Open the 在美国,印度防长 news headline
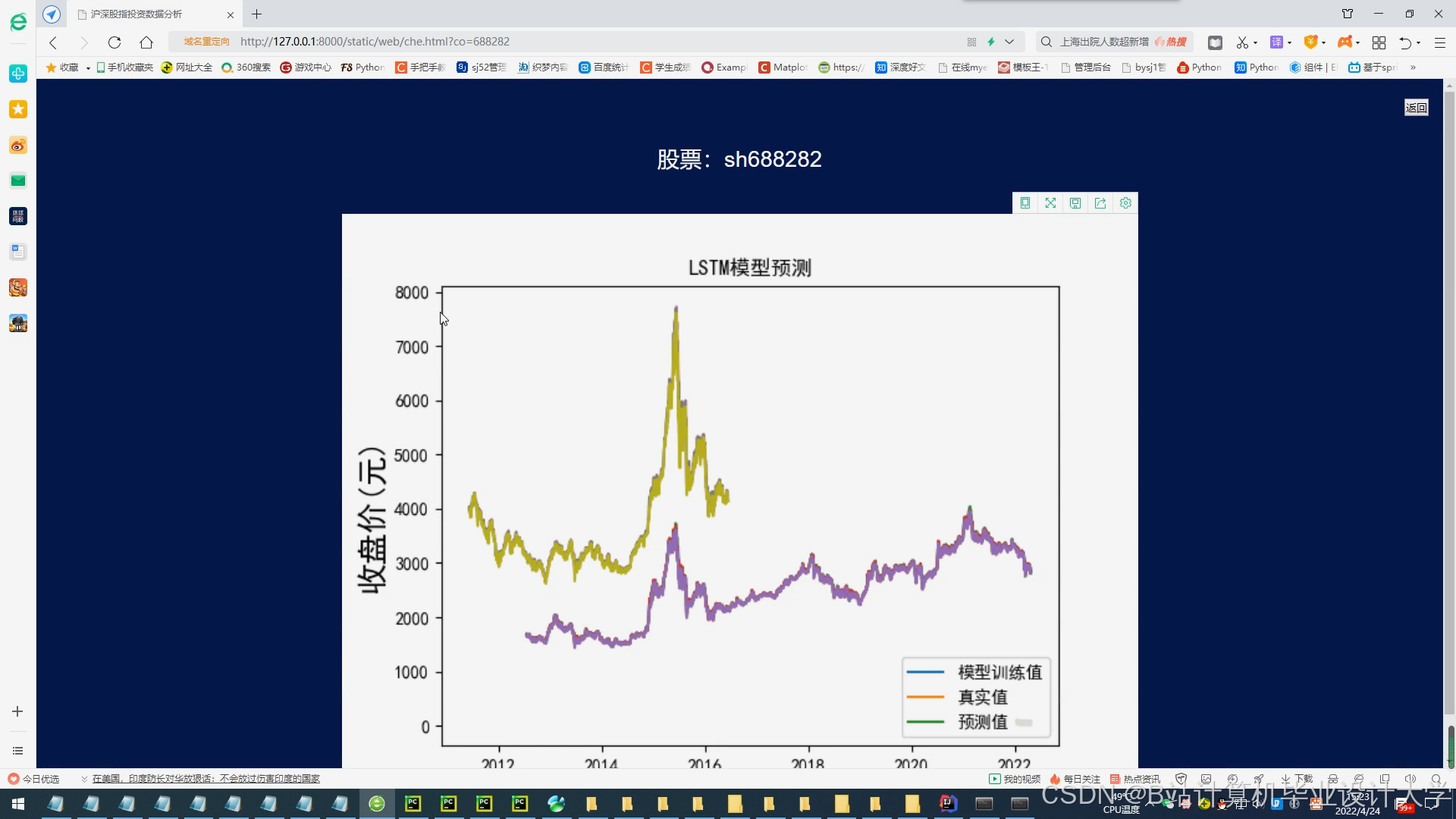The width and height of the screenshot is (1456, 819). point(206,779)
